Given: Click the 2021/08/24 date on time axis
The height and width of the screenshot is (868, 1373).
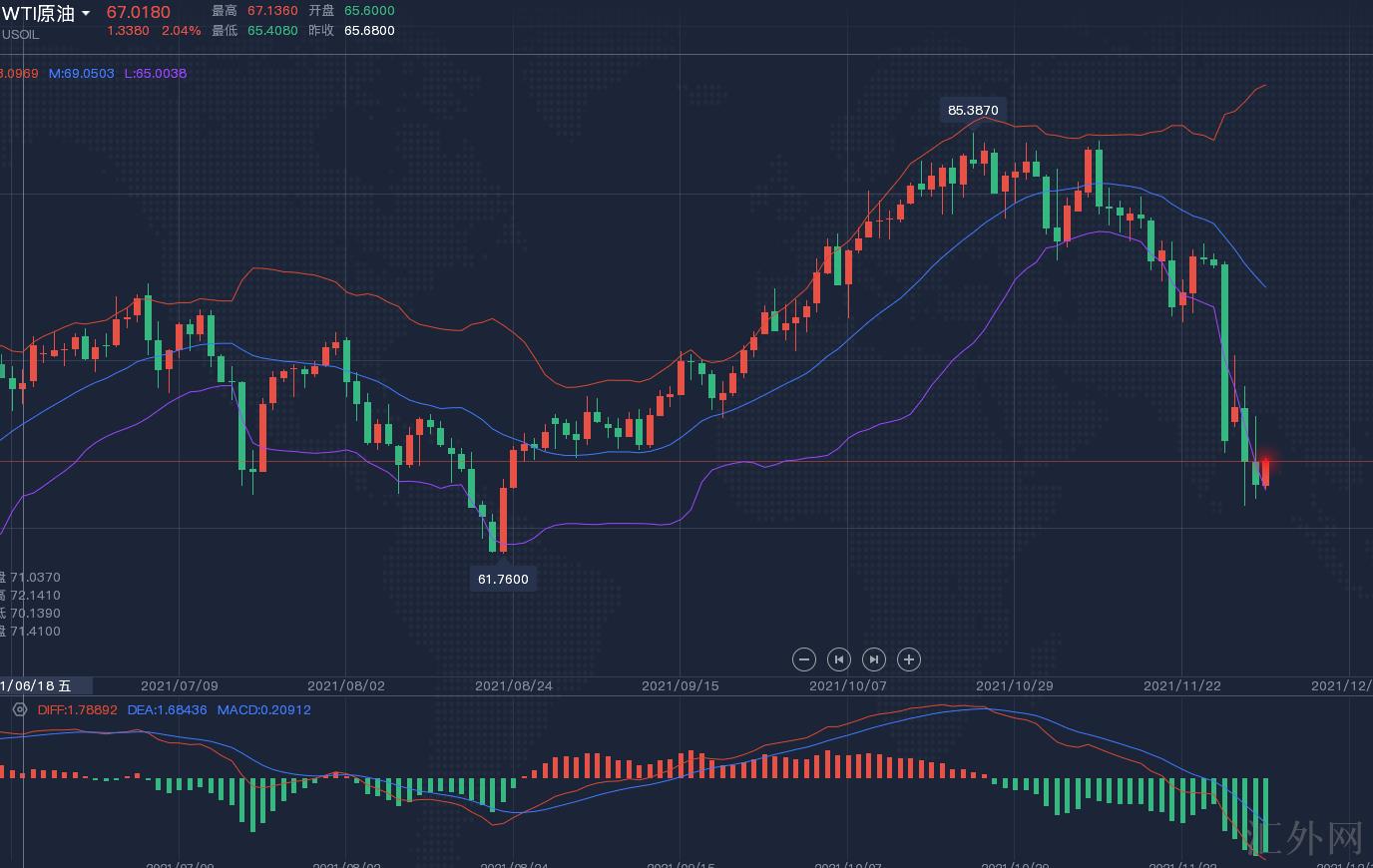Looking at the screenshot, I should [513, 685].
